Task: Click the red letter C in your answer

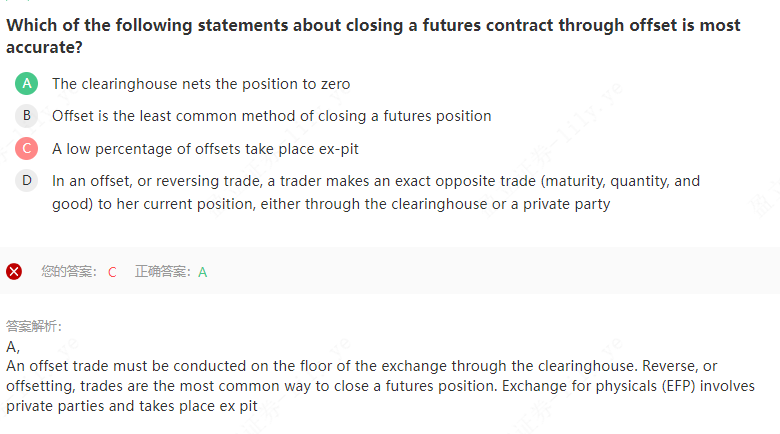Action: pos(112,271)
